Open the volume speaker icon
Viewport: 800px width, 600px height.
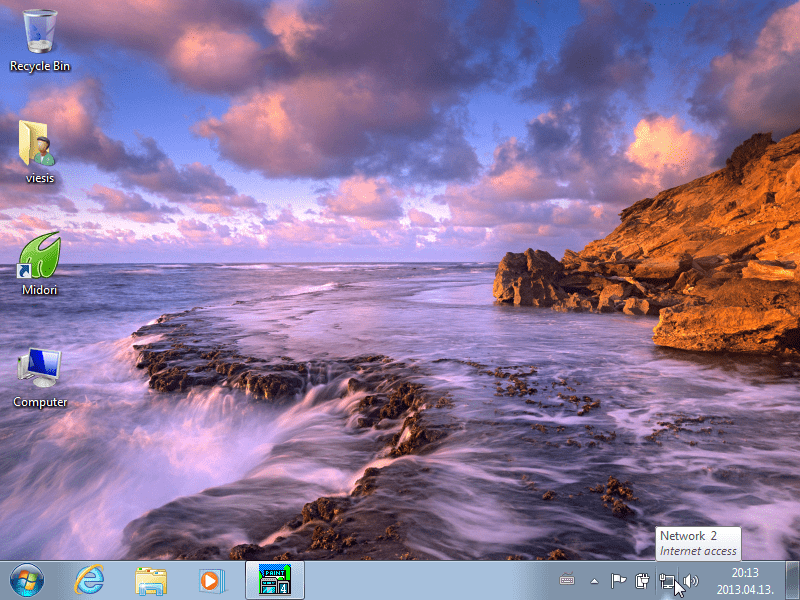click(690, 581)
